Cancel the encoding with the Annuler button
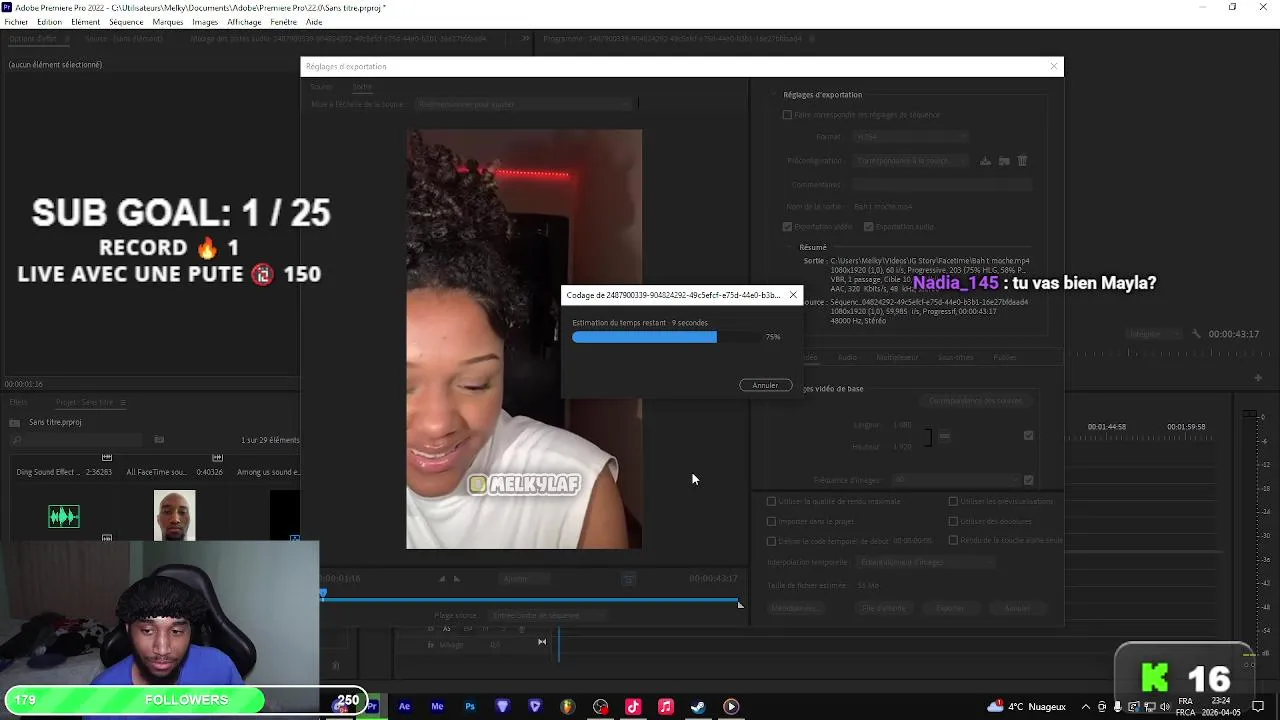The height and width of the screenshot is (720, 1280). [765, 385]
